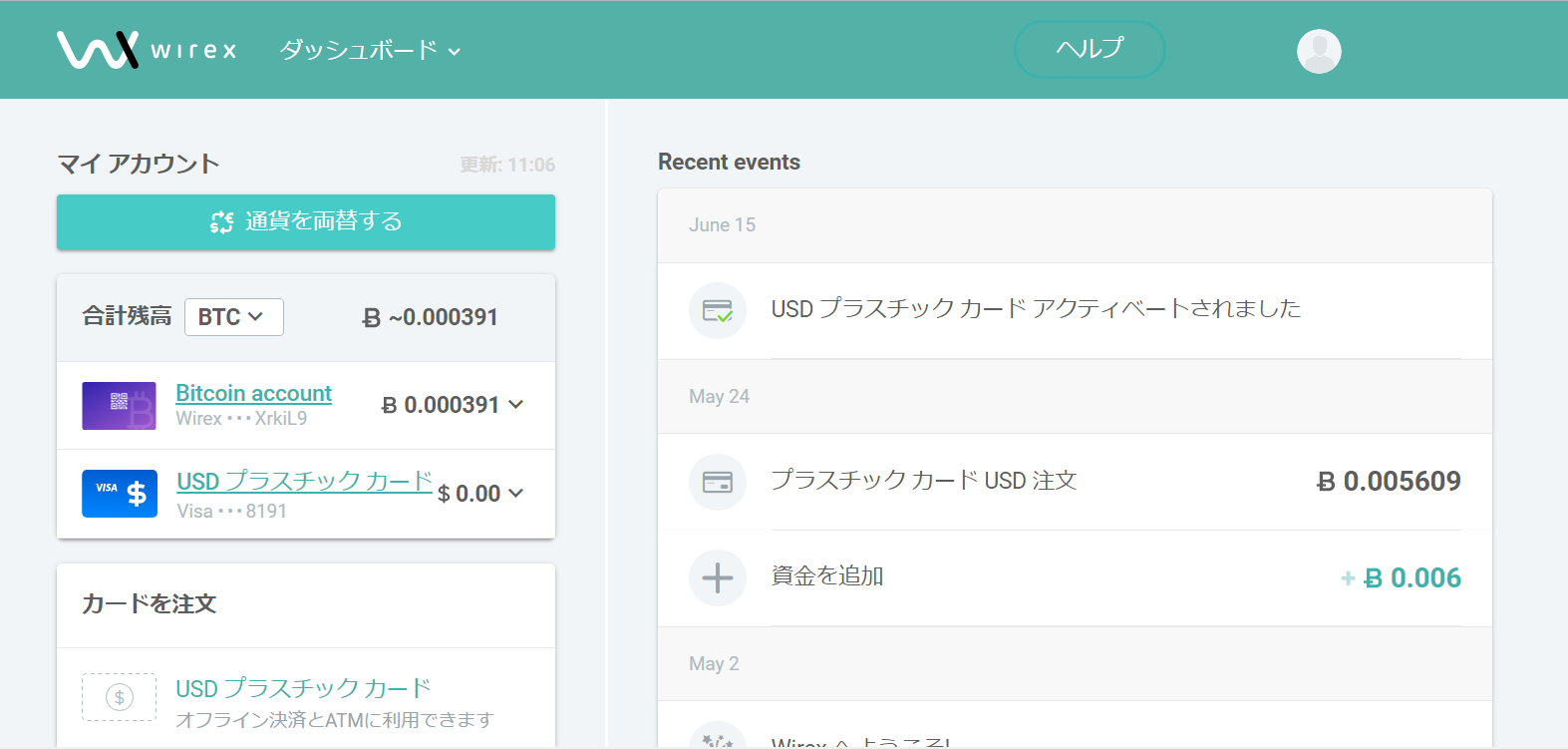The image size is (1568, 749).
Task: Click the 通貨を両替する exchange button
Action: (305, 221)
